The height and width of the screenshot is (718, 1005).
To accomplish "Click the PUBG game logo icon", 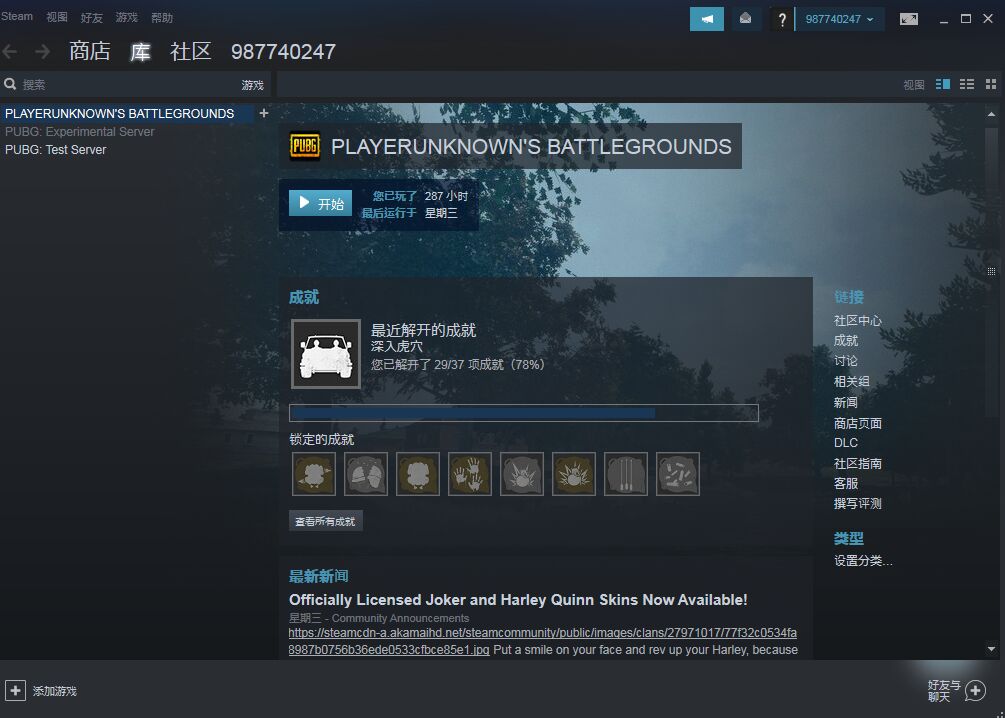I will click(304, 146).
